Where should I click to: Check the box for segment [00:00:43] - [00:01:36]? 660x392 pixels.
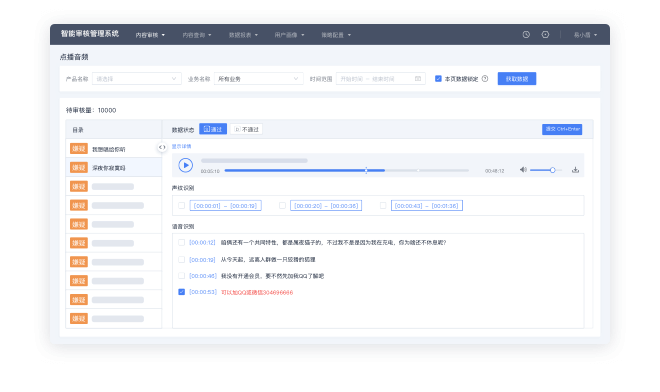(x=383, y=205)
